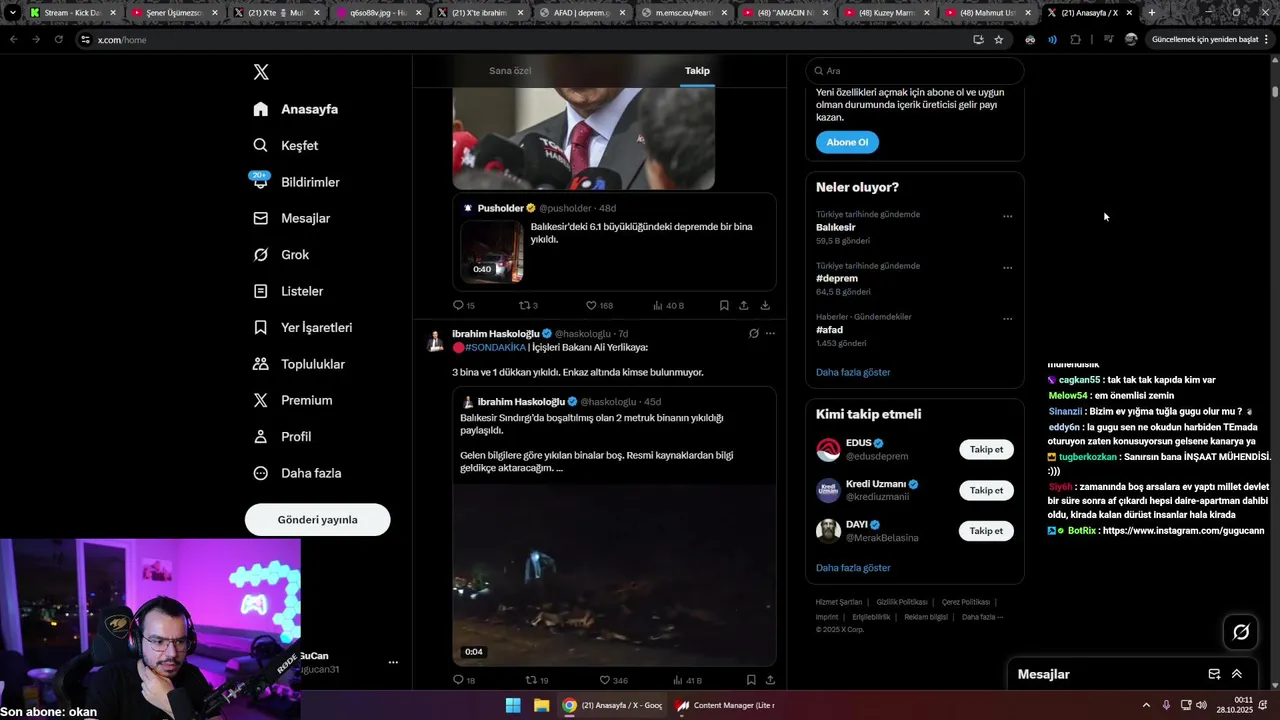Open Chrome tab search dropdown

click(12, 13)
